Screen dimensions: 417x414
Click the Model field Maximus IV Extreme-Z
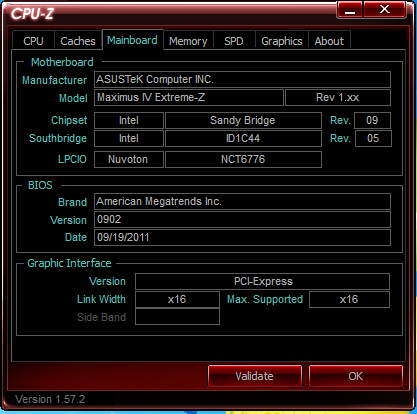pyautogui.click(x=189, y=97)
